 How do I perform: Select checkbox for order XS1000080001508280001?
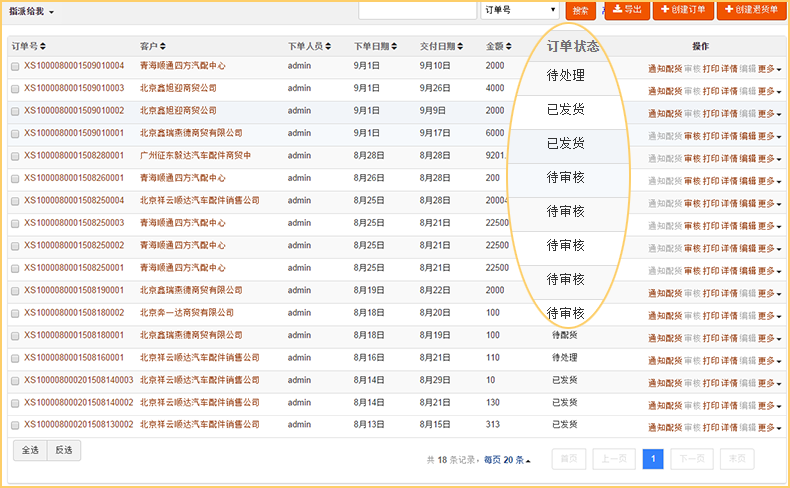[x=15, y=156]
